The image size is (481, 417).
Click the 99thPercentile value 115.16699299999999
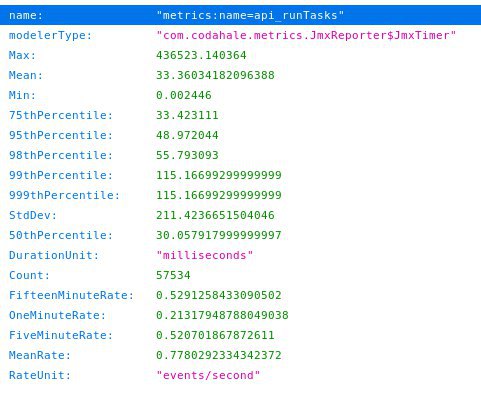coord(219,175)
